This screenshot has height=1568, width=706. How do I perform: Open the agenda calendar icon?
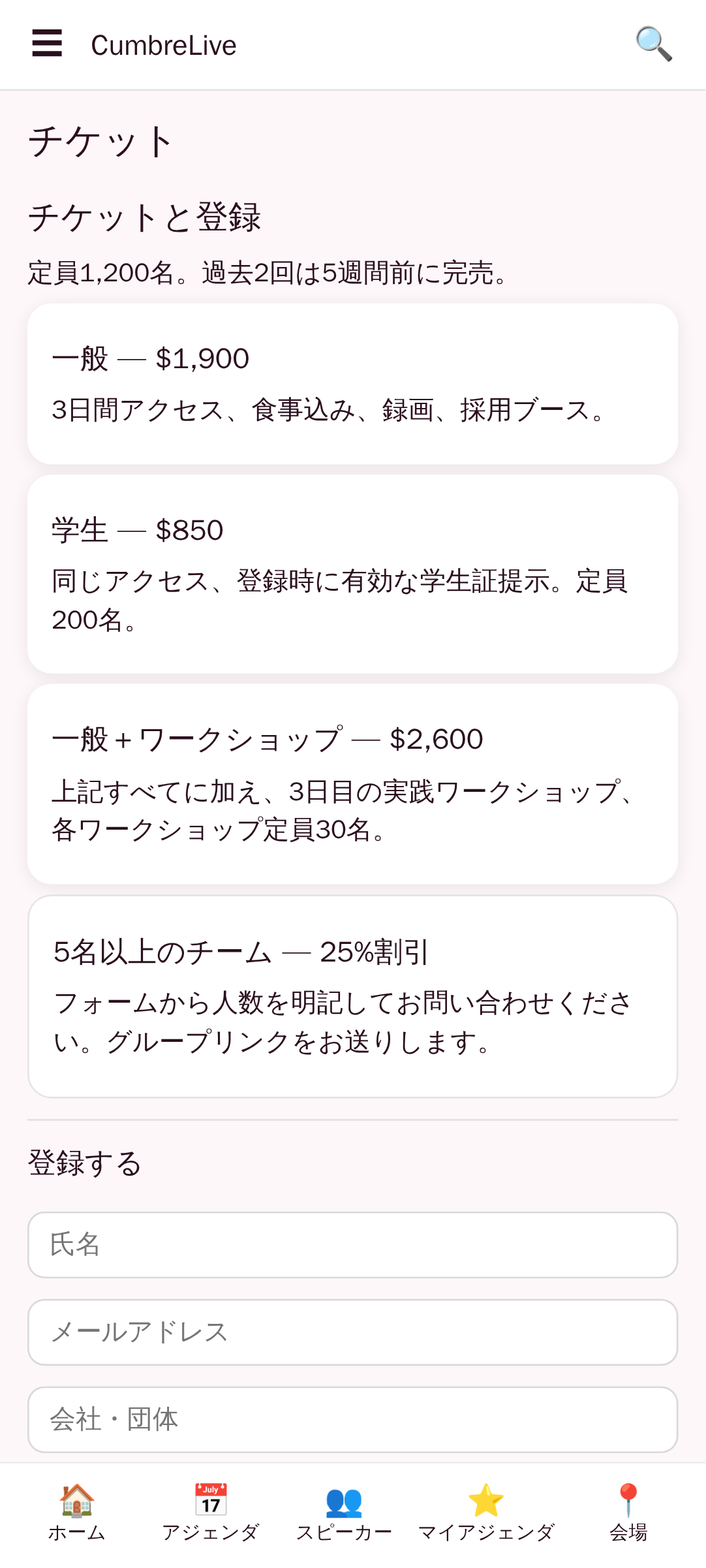(211, 1500)
